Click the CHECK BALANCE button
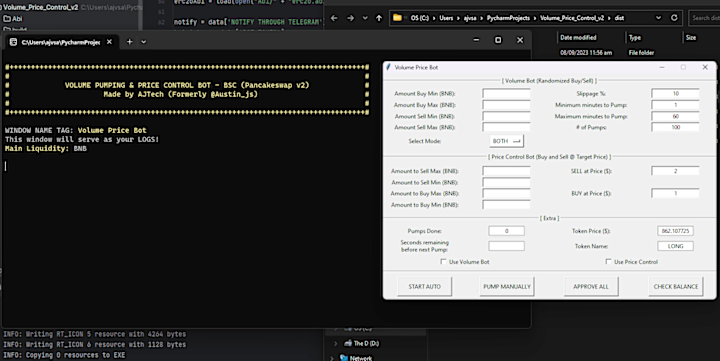Screen dimensions: 720x361 tap(676, 287)
